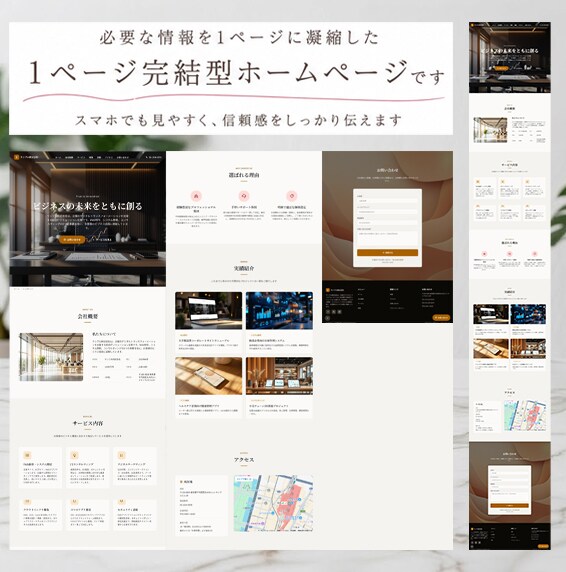566x572 pixels.
Task: Open the store tablets project thumbnail
Action: click(x=279, y=376)
